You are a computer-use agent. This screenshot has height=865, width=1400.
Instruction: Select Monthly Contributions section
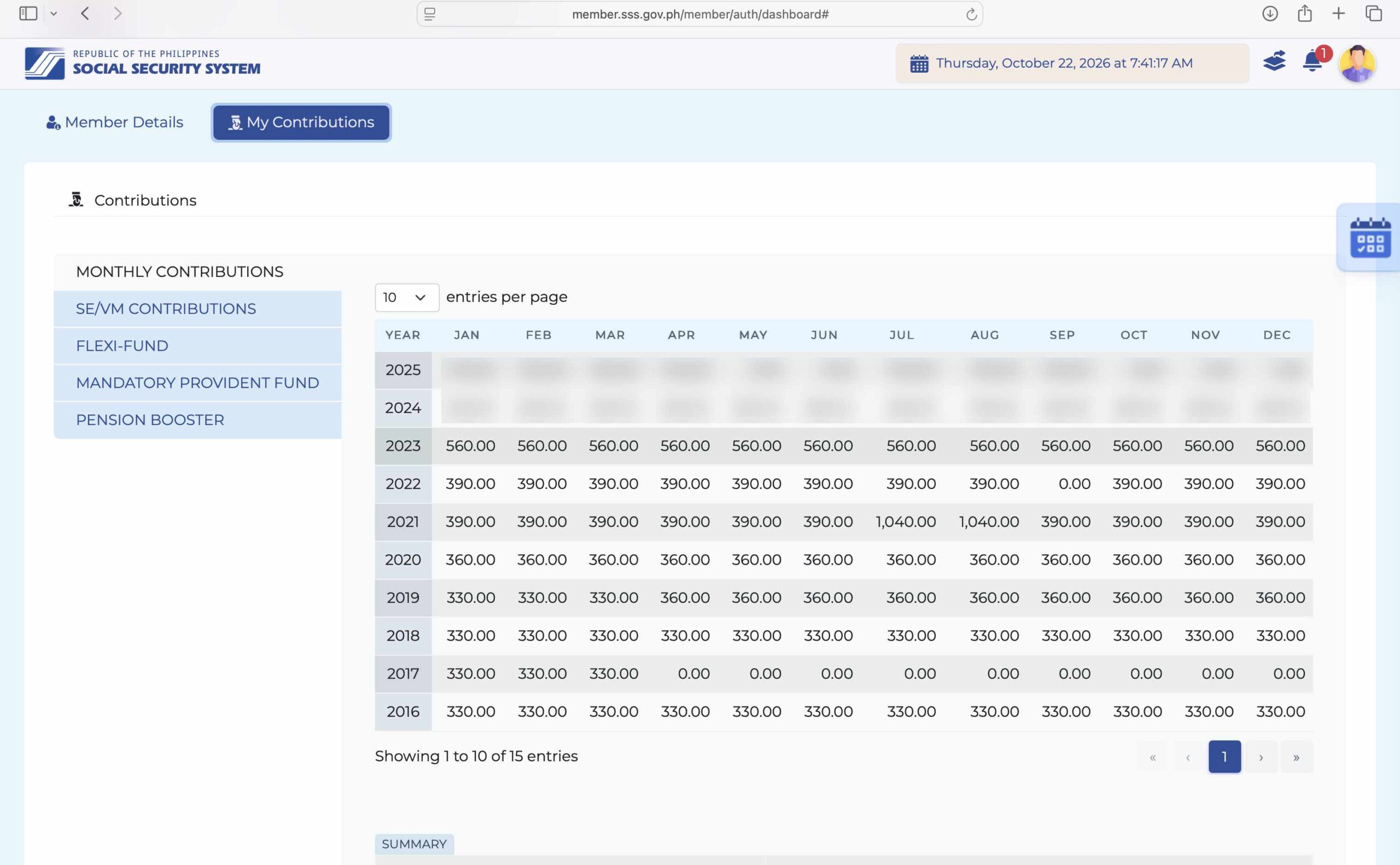point(179,272)
